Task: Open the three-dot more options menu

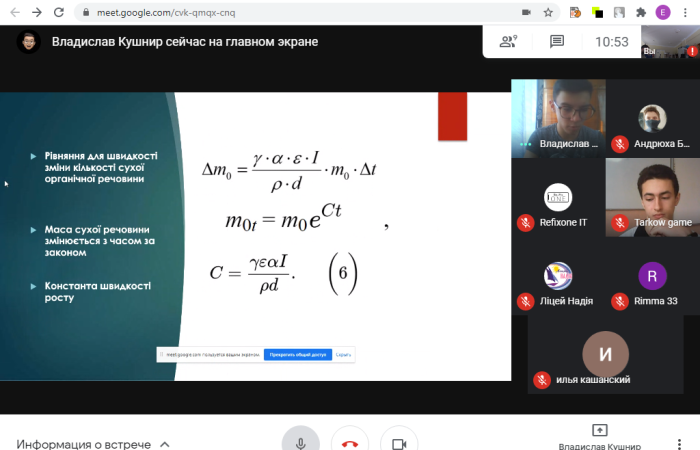Action: coord(687,13)
